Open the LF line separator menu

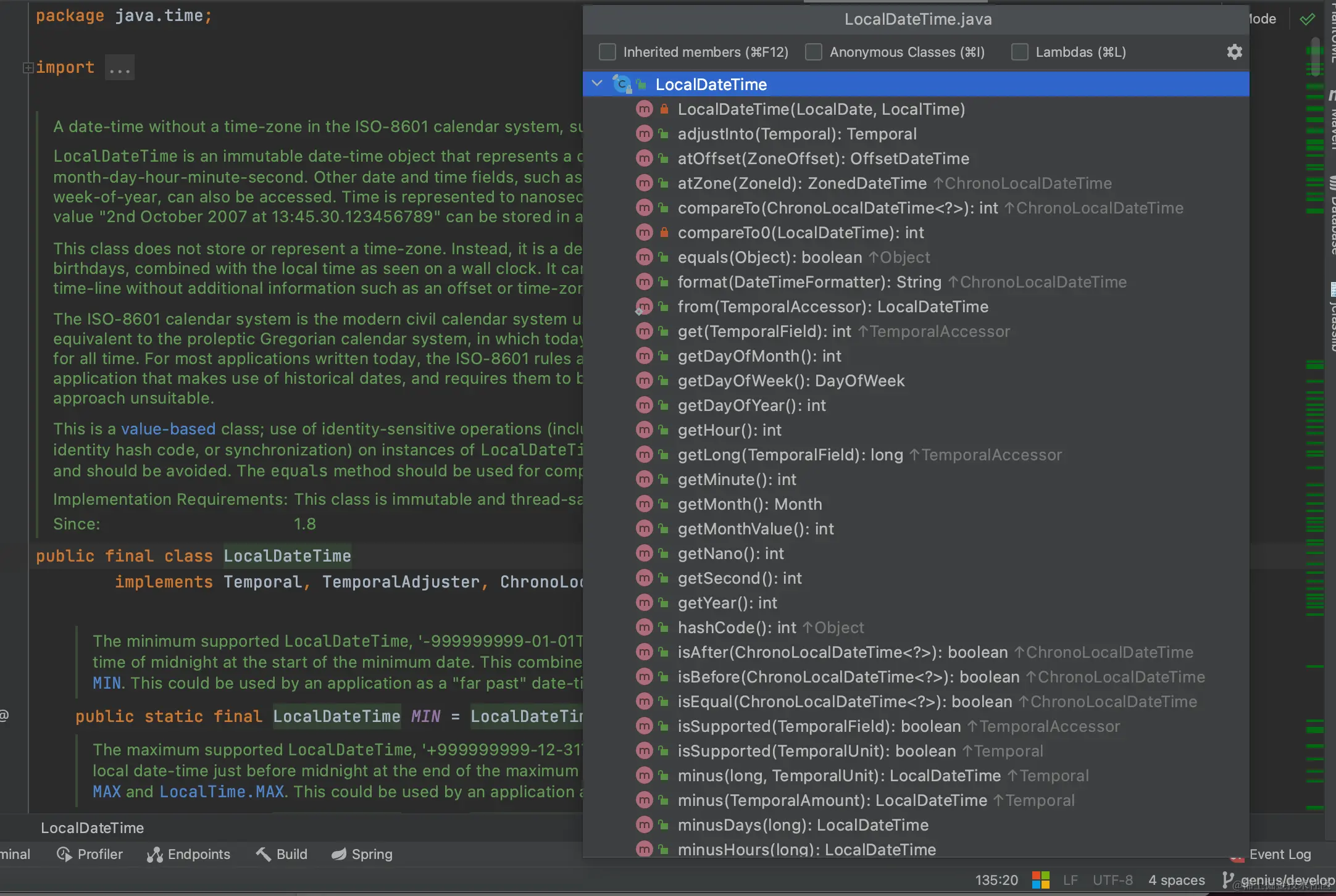(x=1071, y=879)
